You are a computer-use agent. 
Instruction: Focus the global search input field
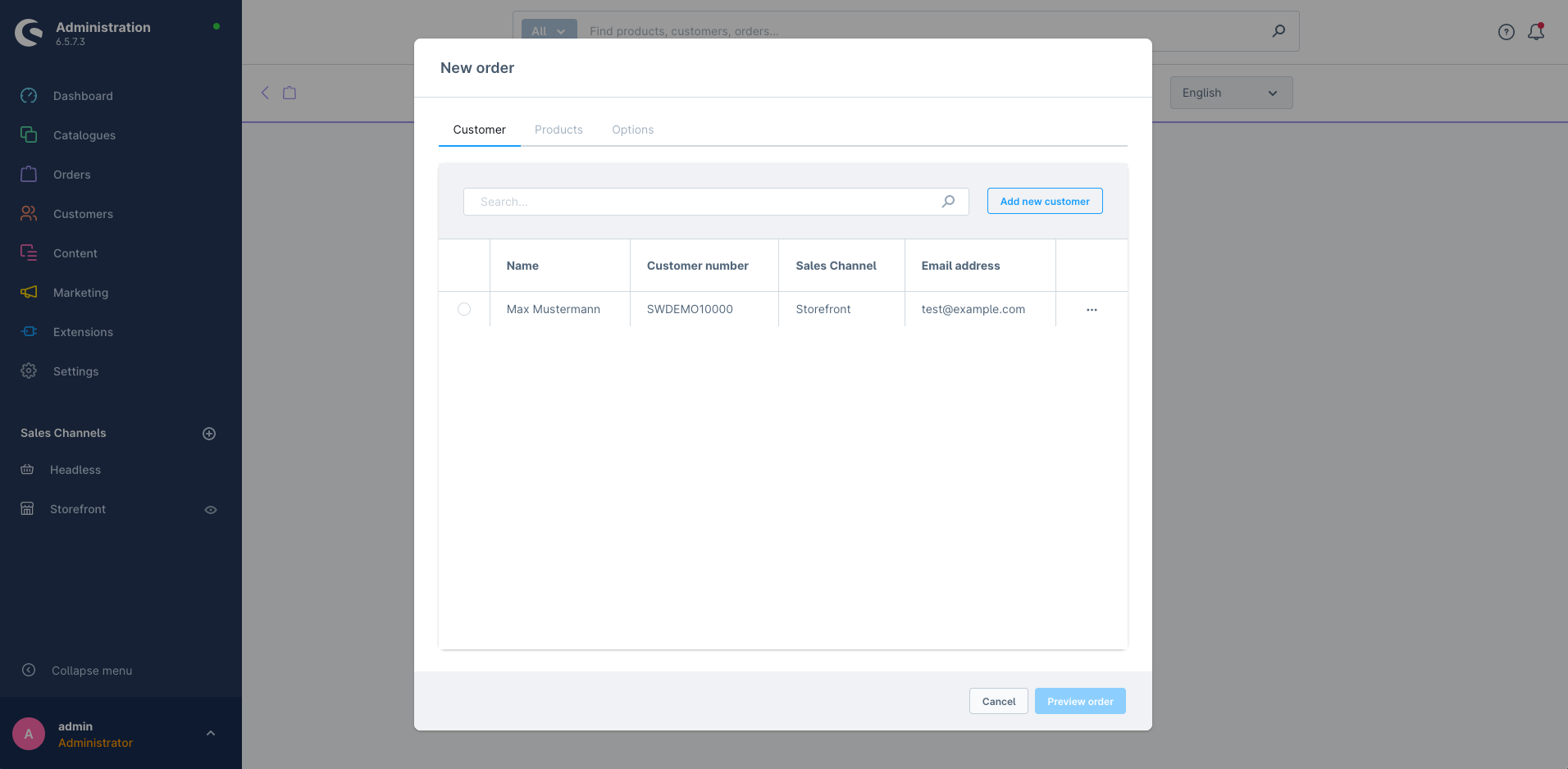(923, 31)
